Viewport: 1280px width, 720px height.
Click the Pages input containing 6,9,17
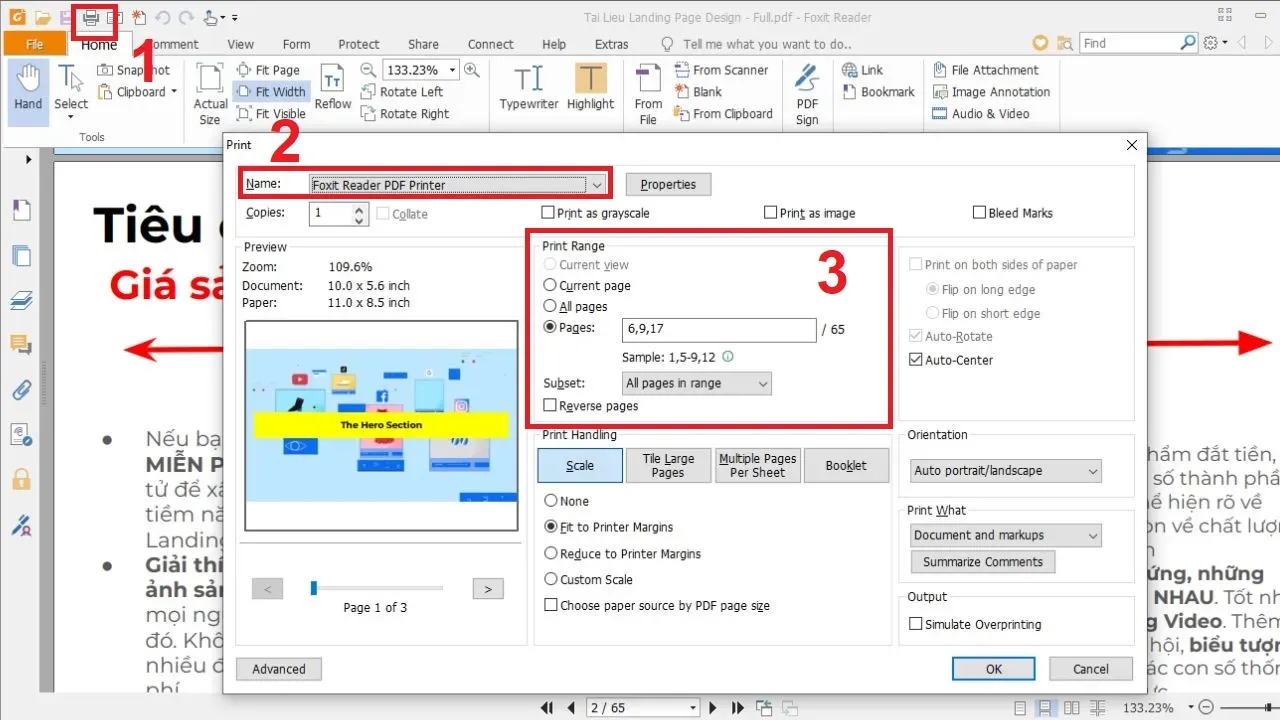[x=718, y=330]
